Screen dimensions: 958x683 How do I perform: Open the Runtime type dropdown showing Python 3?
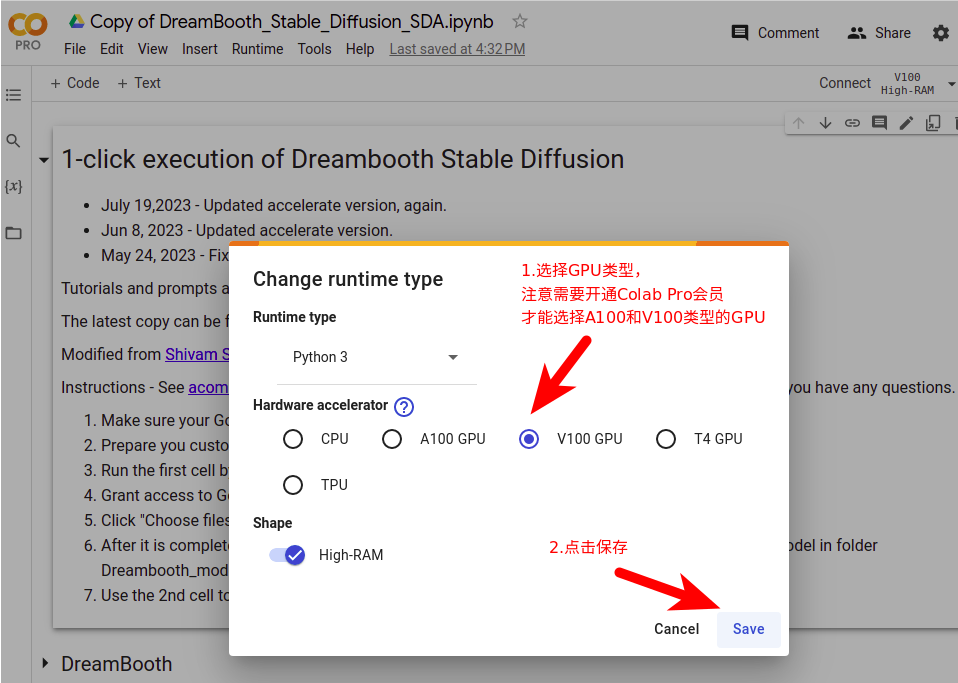(377, 357)
